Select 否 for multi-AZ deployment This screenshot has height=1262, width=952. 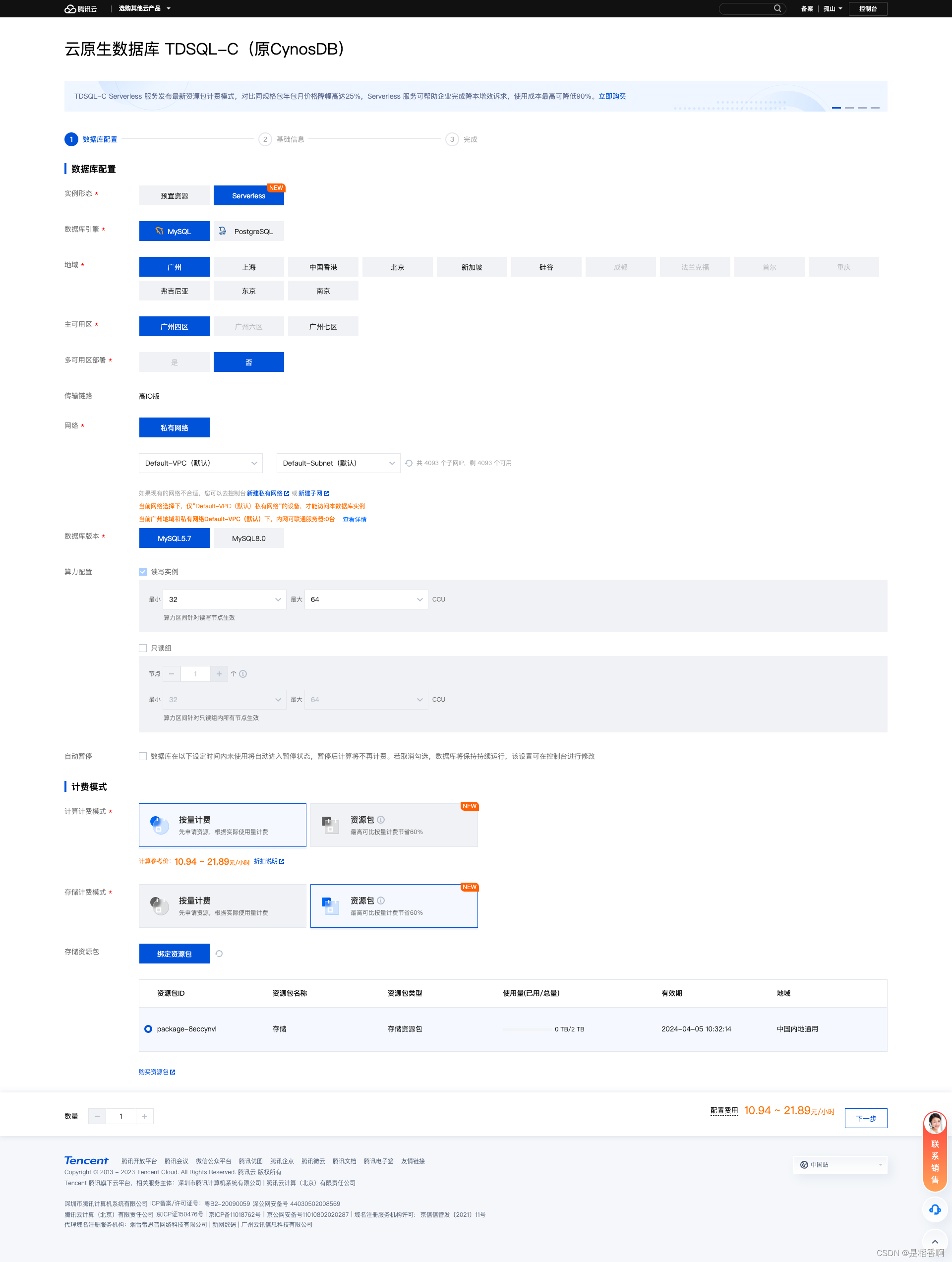(249, 362)
